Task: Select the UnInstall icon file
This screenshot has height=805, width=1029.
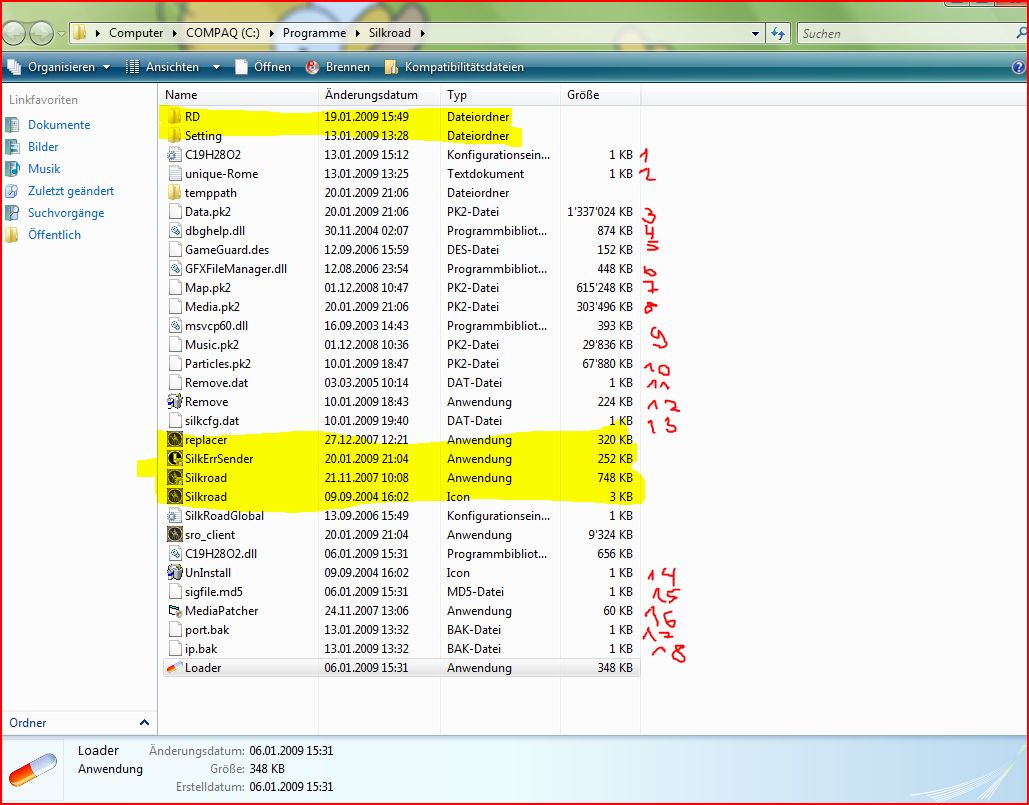Action: click(x=174, y=573)
